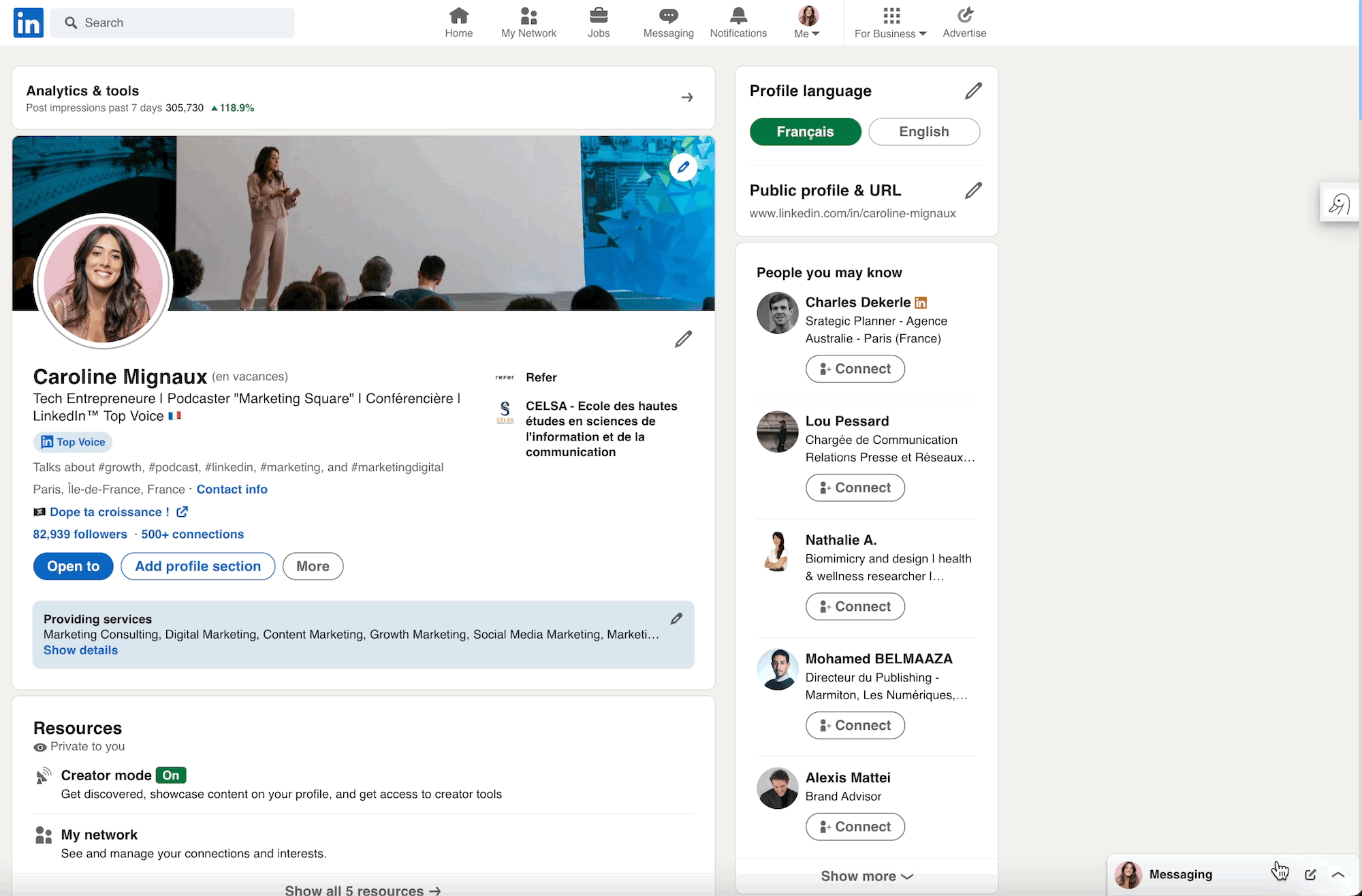Image resolution: width=1362 pixels, height=896 pixels.
Task: Expand the Messaging overlay chevron
Action: (x=1338, y=875)
